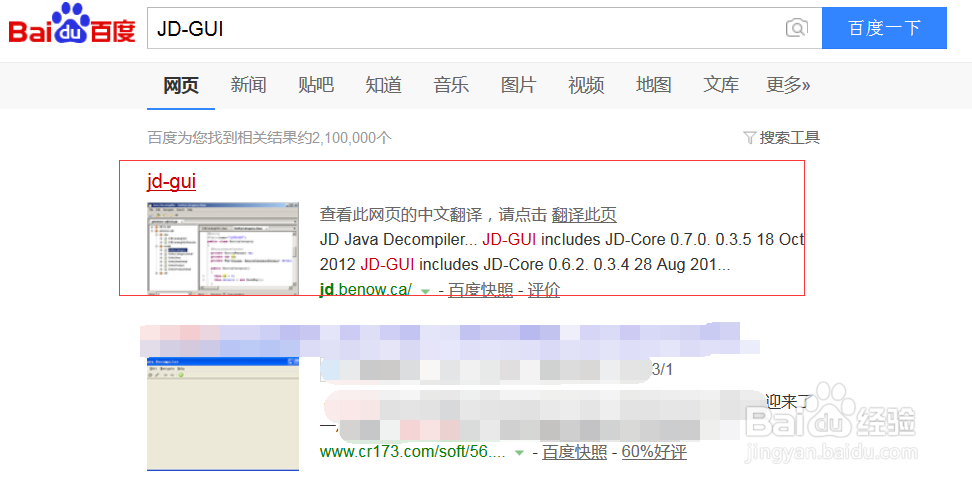The height and width of the screenshot is (486, 972).
Task: Click the 评价 link
Action: 544,290
